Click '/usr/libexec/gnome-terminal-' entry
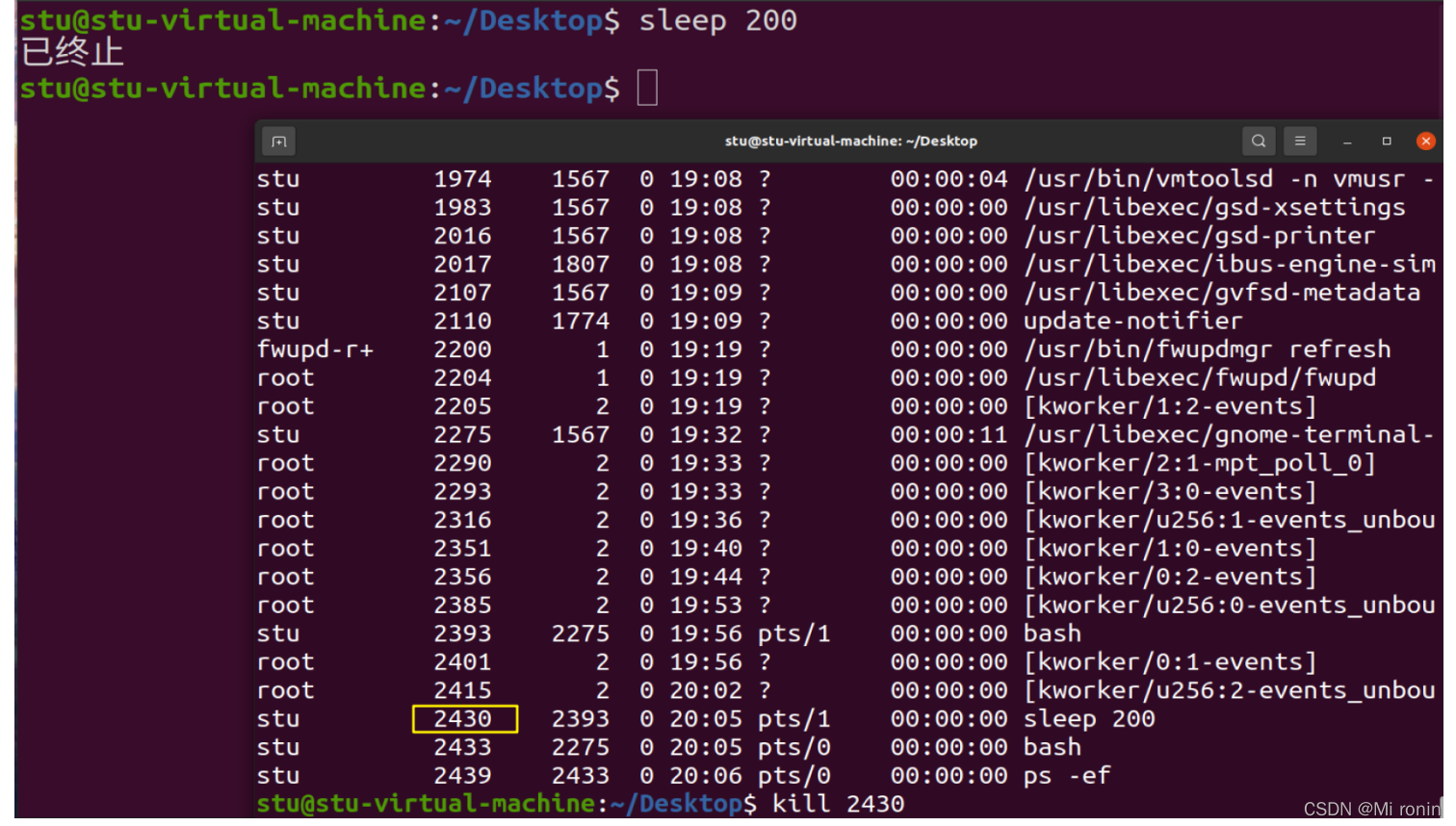1456x826 pixels. pyautogui.click(x=1229, y=435)
